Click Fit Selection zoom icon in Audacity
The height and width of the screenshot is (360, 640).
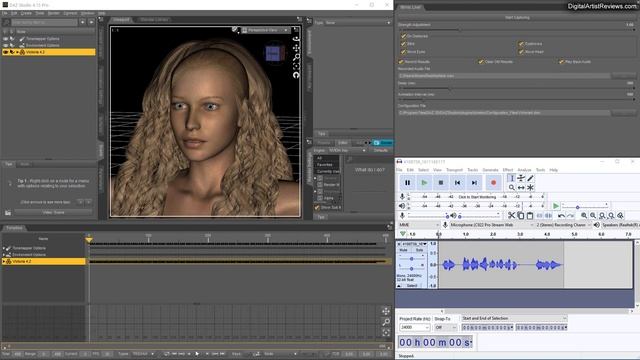point(602,216)
